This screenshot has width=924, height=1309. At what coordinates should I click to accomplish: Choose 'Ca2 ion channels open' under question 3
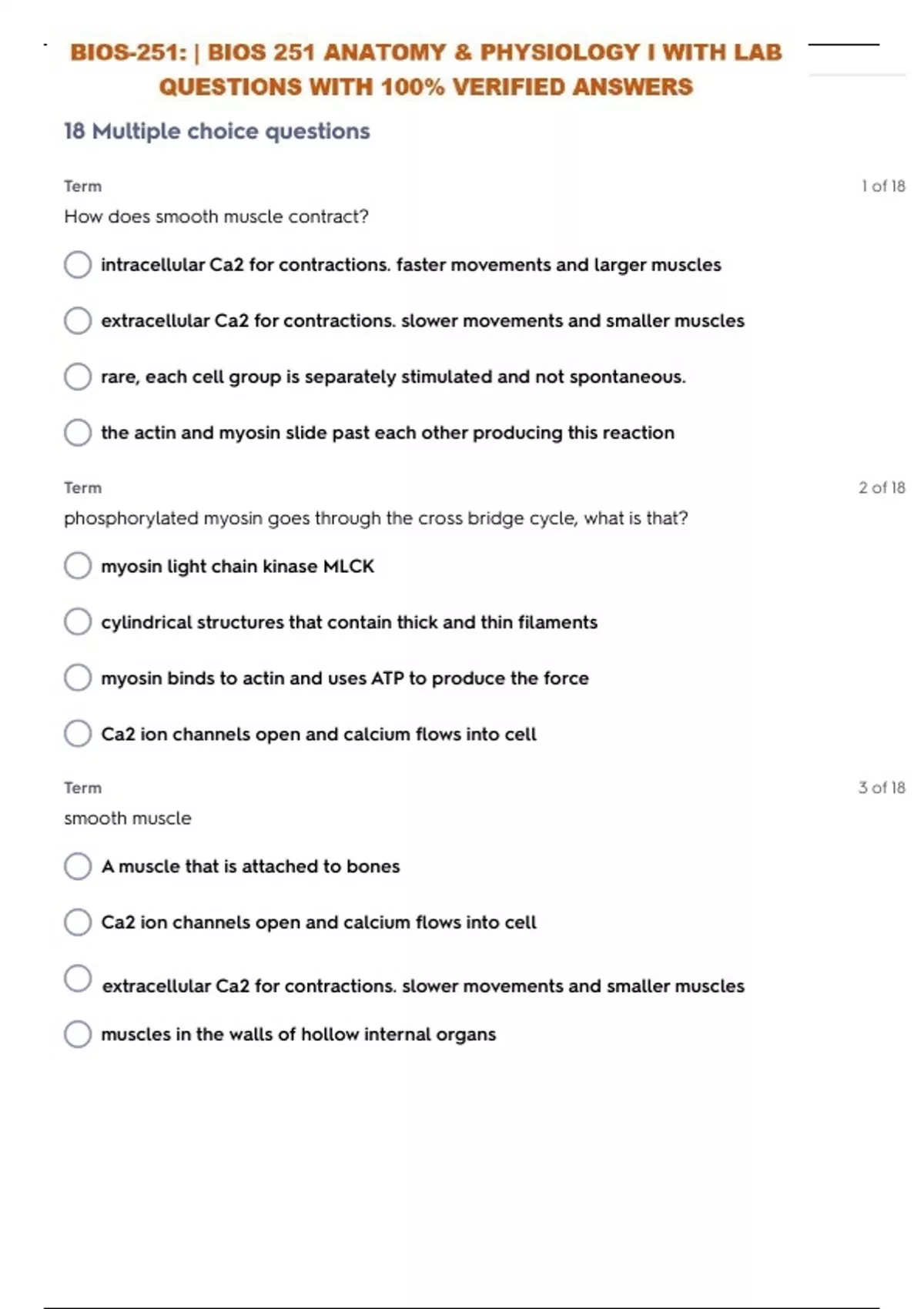point(78,922)
